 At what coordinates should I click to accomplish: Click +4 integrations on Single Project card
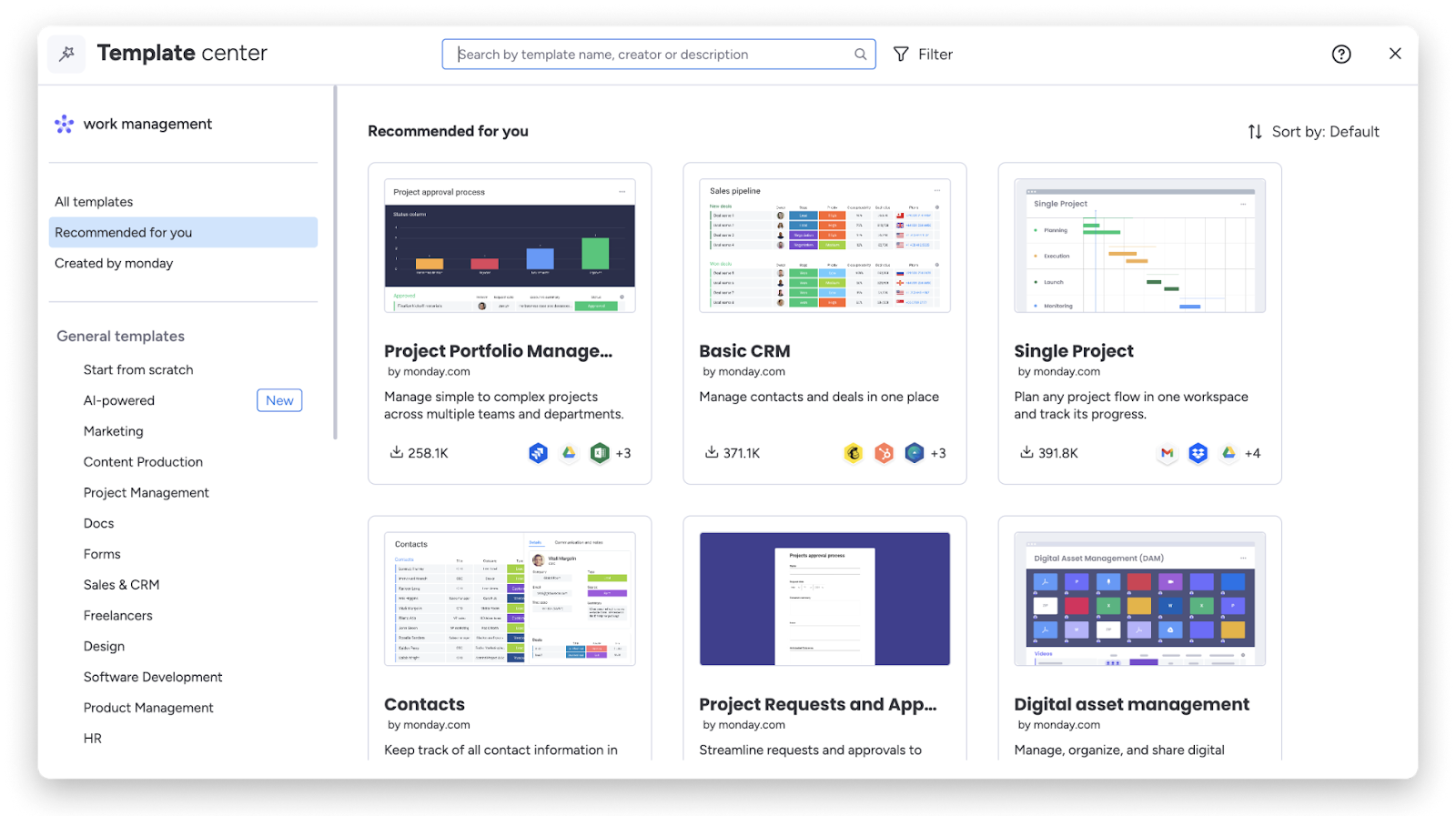tap(1253, 453)
